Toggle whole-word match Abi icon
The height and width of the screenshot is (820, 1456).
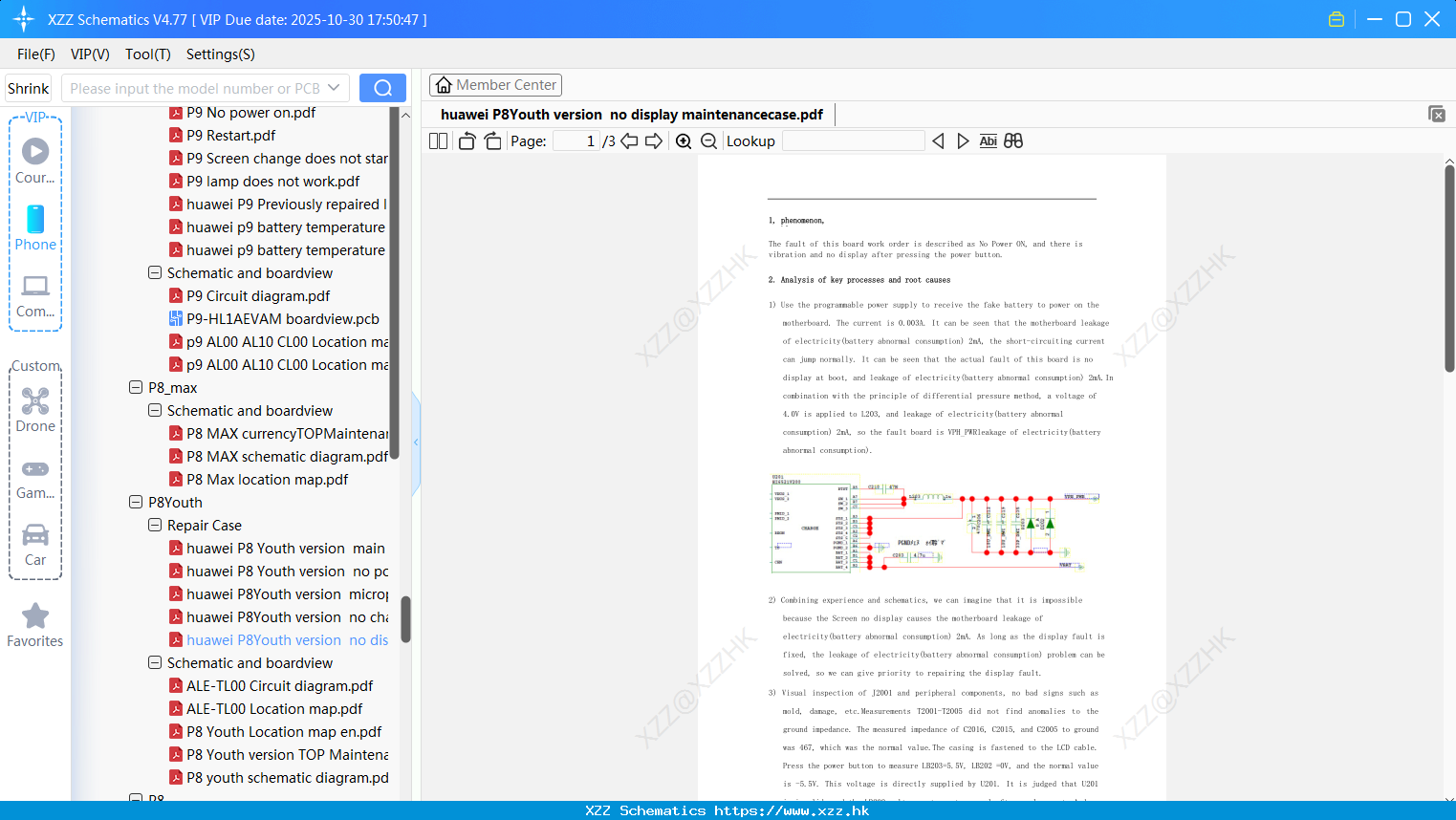[x=989, y=141]
